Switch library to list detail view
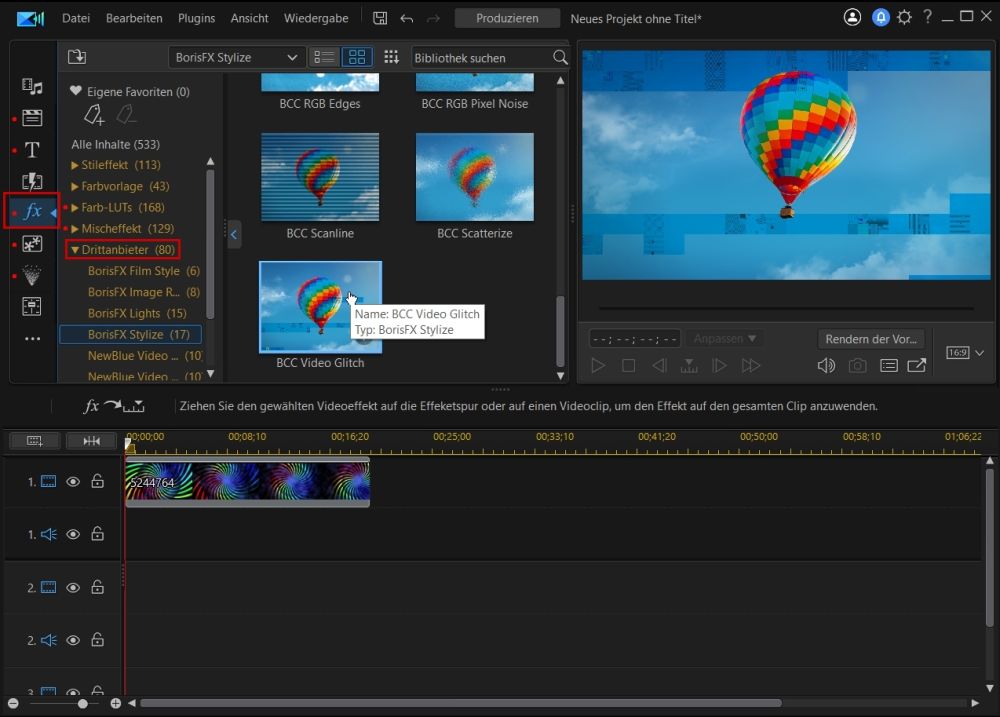 tap(324, 57)
